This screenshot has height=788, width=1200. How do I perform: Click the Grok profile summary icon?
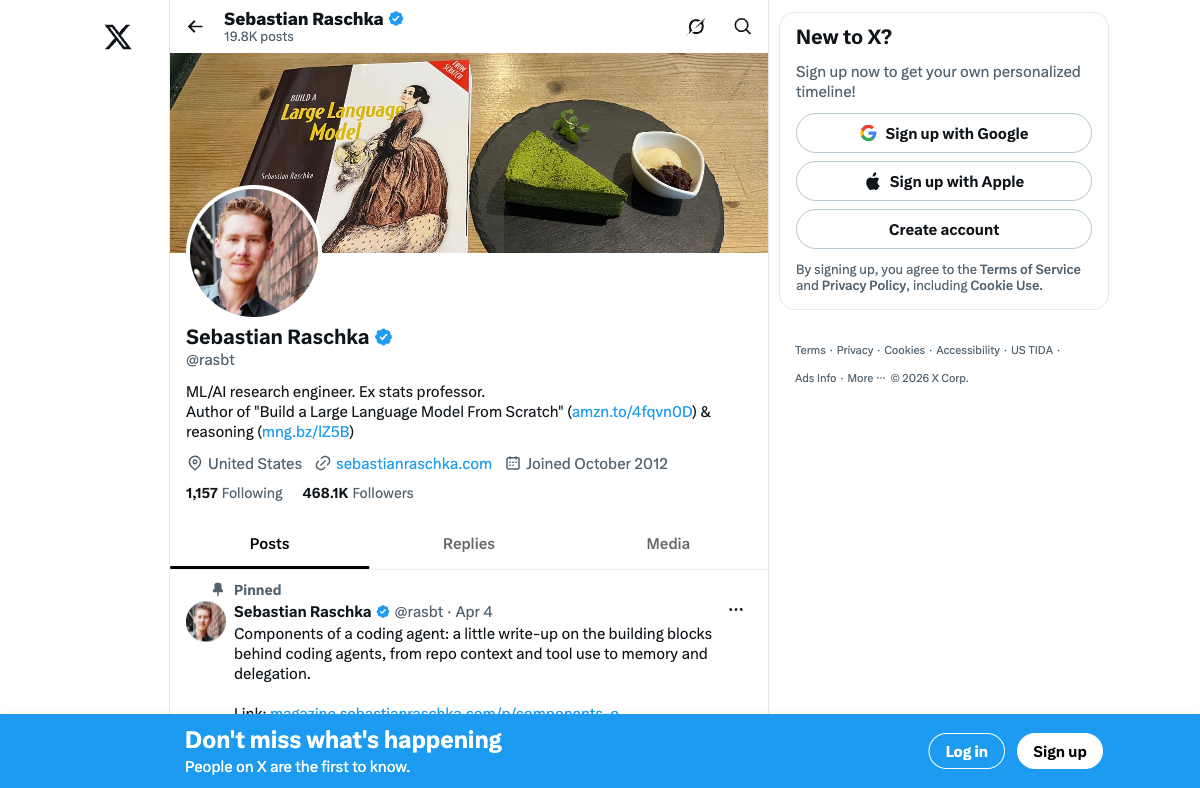pos(696,27)
